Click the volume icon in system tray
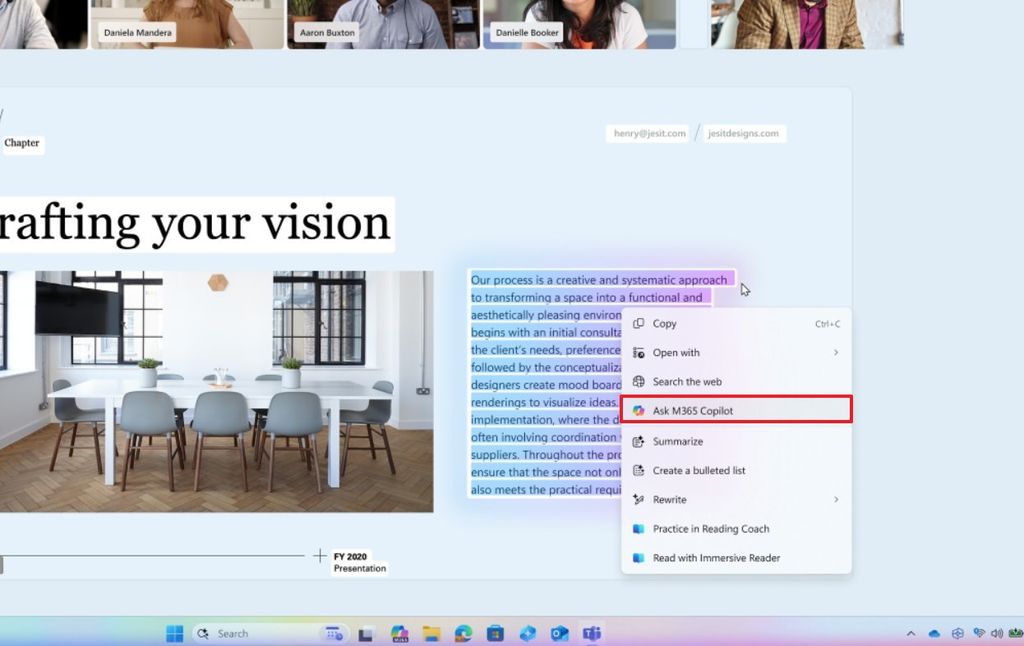 click(997, 634)
